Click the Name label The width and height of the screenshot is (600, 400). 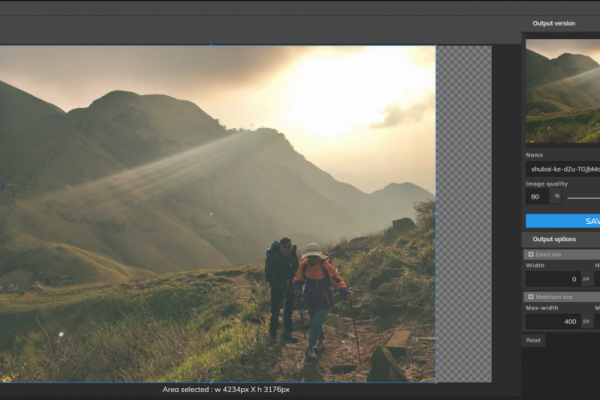tap(534, 155)
